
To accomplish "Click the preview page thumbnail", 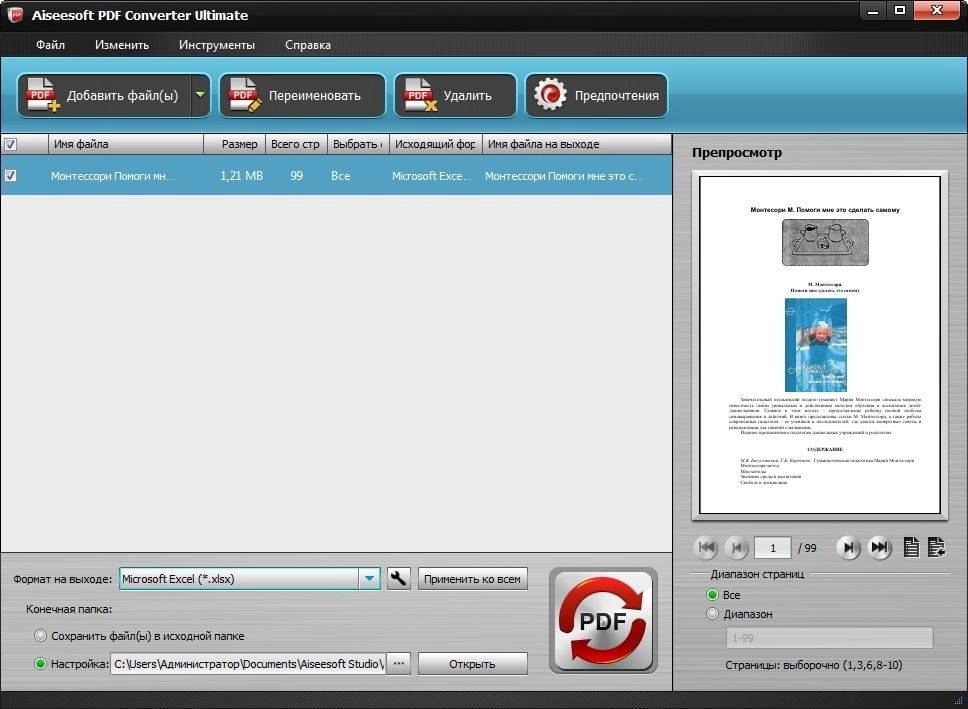I will tap(820, 345).
